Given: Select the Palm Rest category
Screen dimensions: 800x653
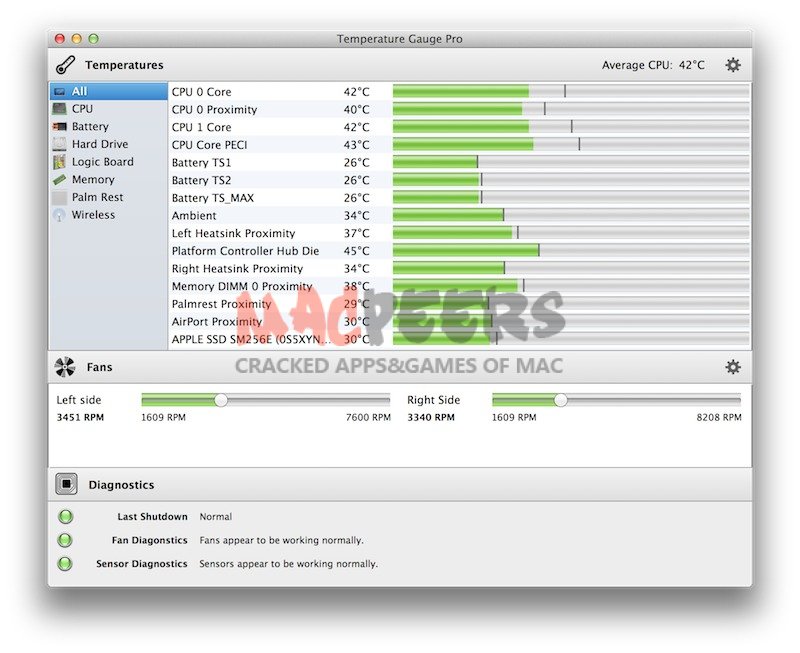Looking at the screenshot, I should pyautogui.click(x=109, y=197).
